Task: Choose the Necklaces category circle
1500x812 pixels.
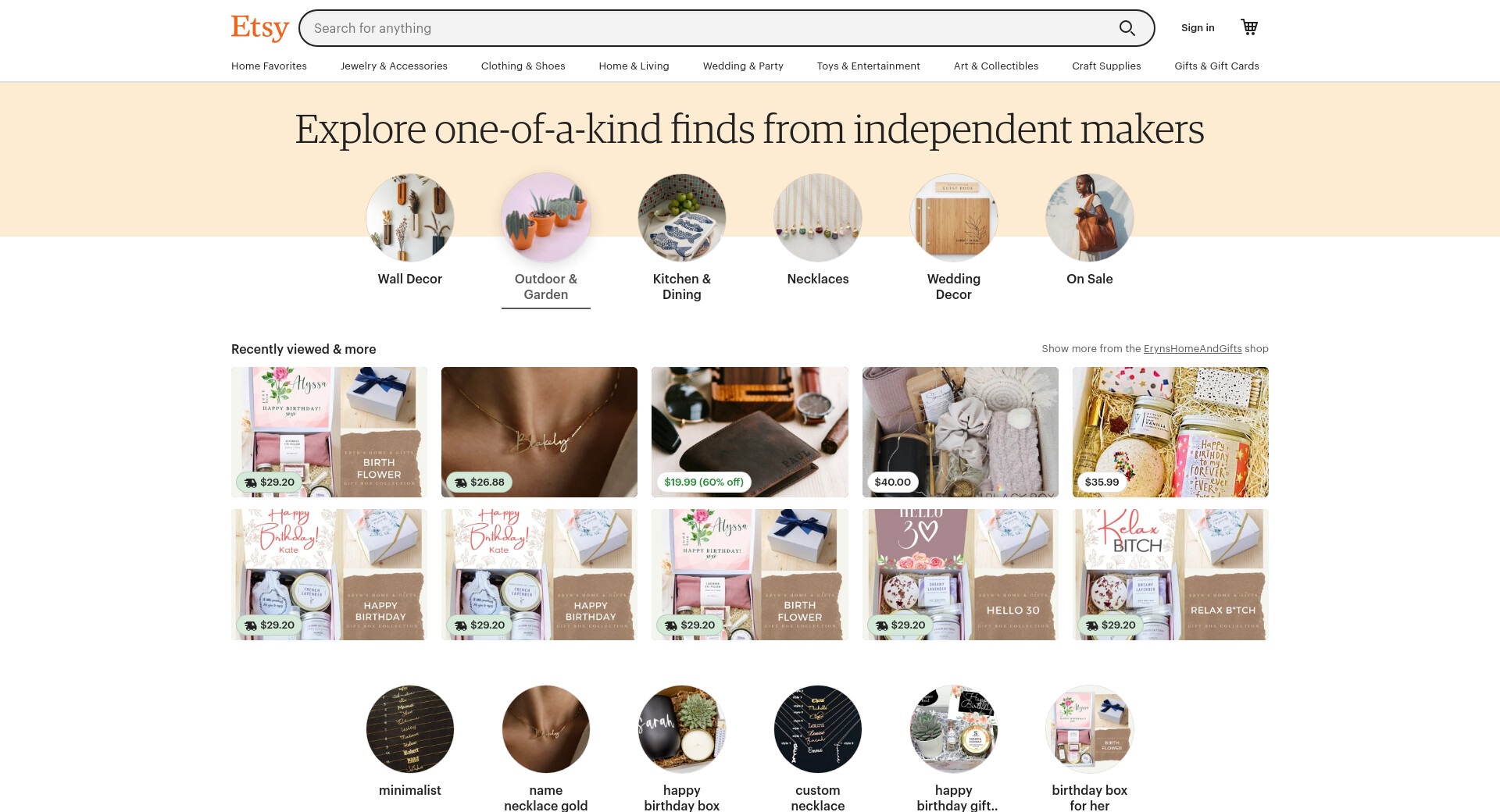Action: 818,218
